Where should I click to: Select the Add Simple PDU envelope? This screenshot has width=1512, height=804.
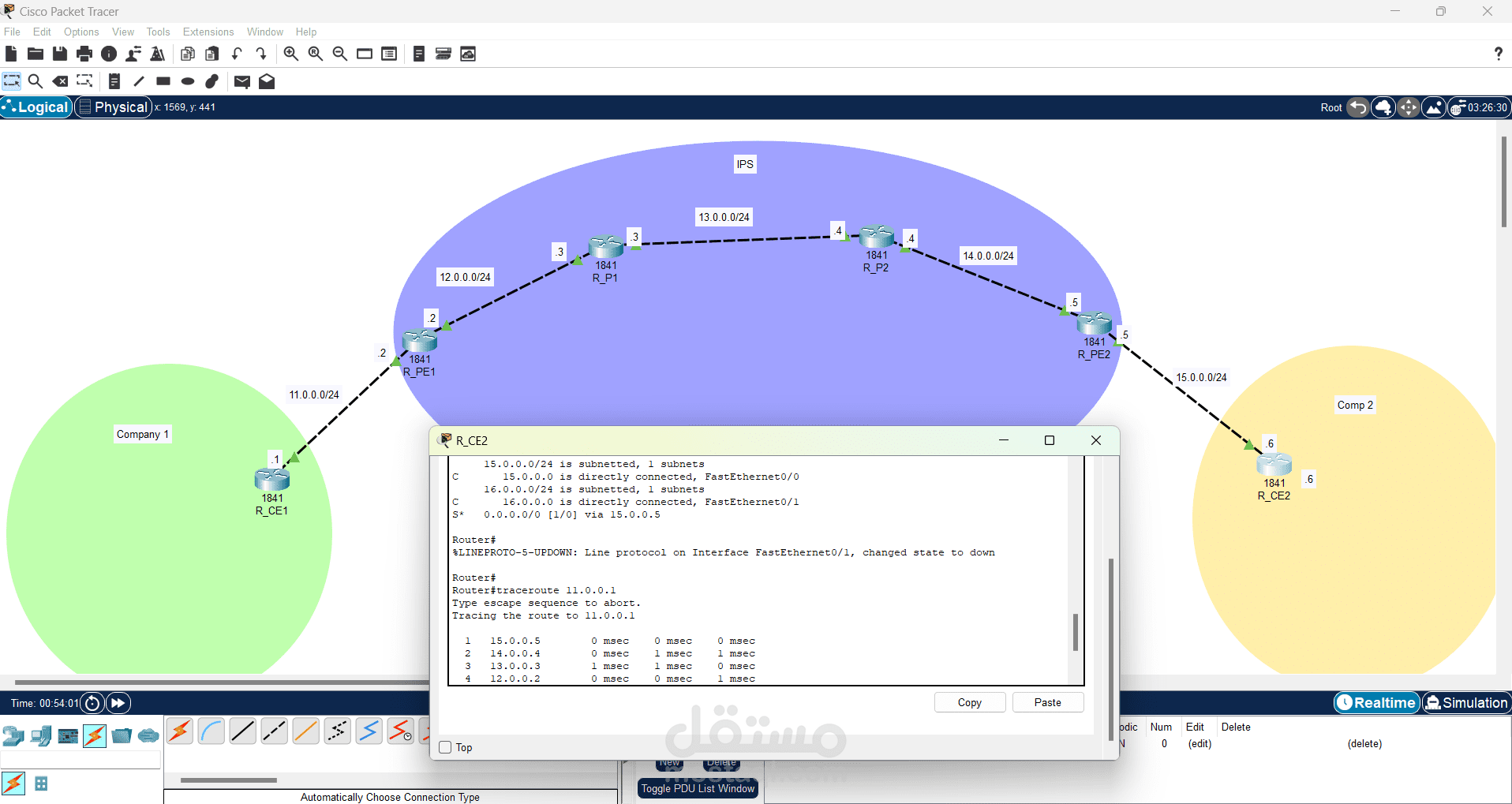pos(242,81)
